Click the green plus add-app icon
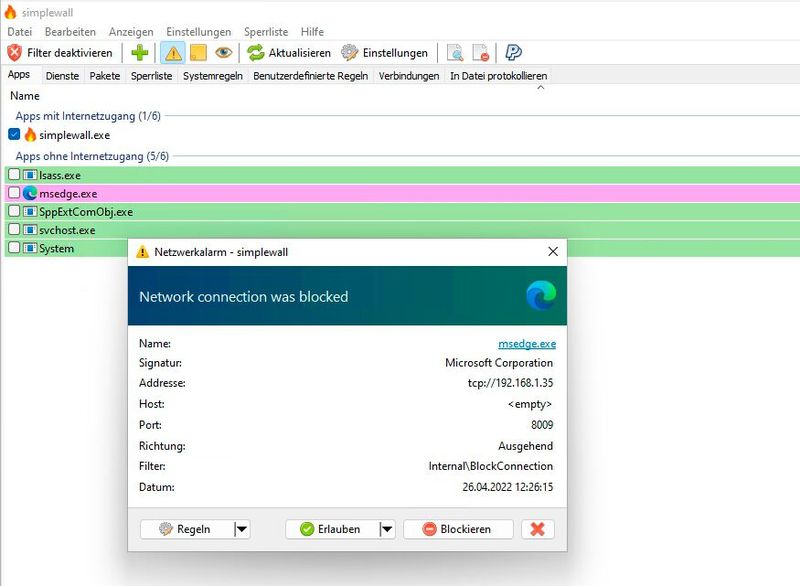The width and height of the screenshot is (800, 586). (140, 53)
